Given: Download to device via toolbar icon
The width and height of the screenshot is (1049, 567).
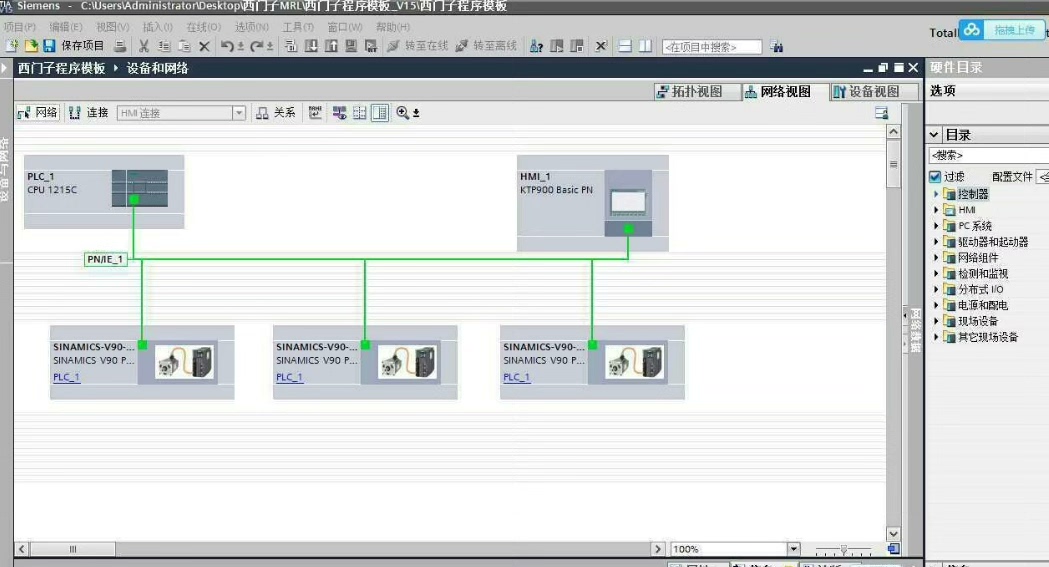Looking at the screenshot, I should tap(311, 46).
